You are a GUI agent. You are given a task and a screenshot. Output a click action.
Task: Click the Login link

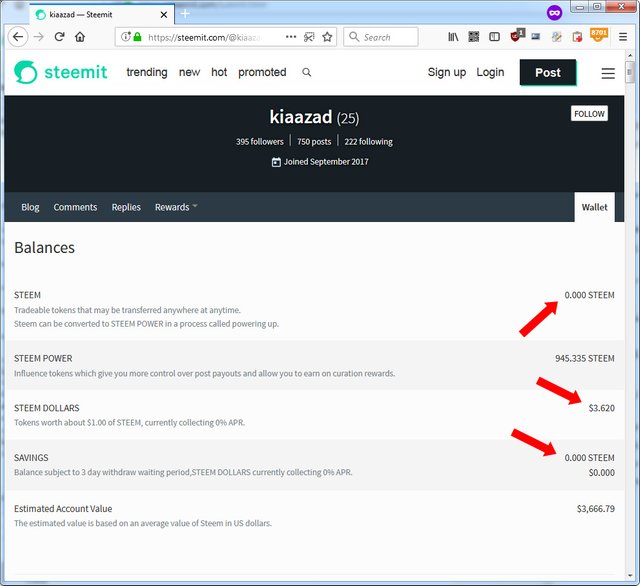(x=490, y=72)
